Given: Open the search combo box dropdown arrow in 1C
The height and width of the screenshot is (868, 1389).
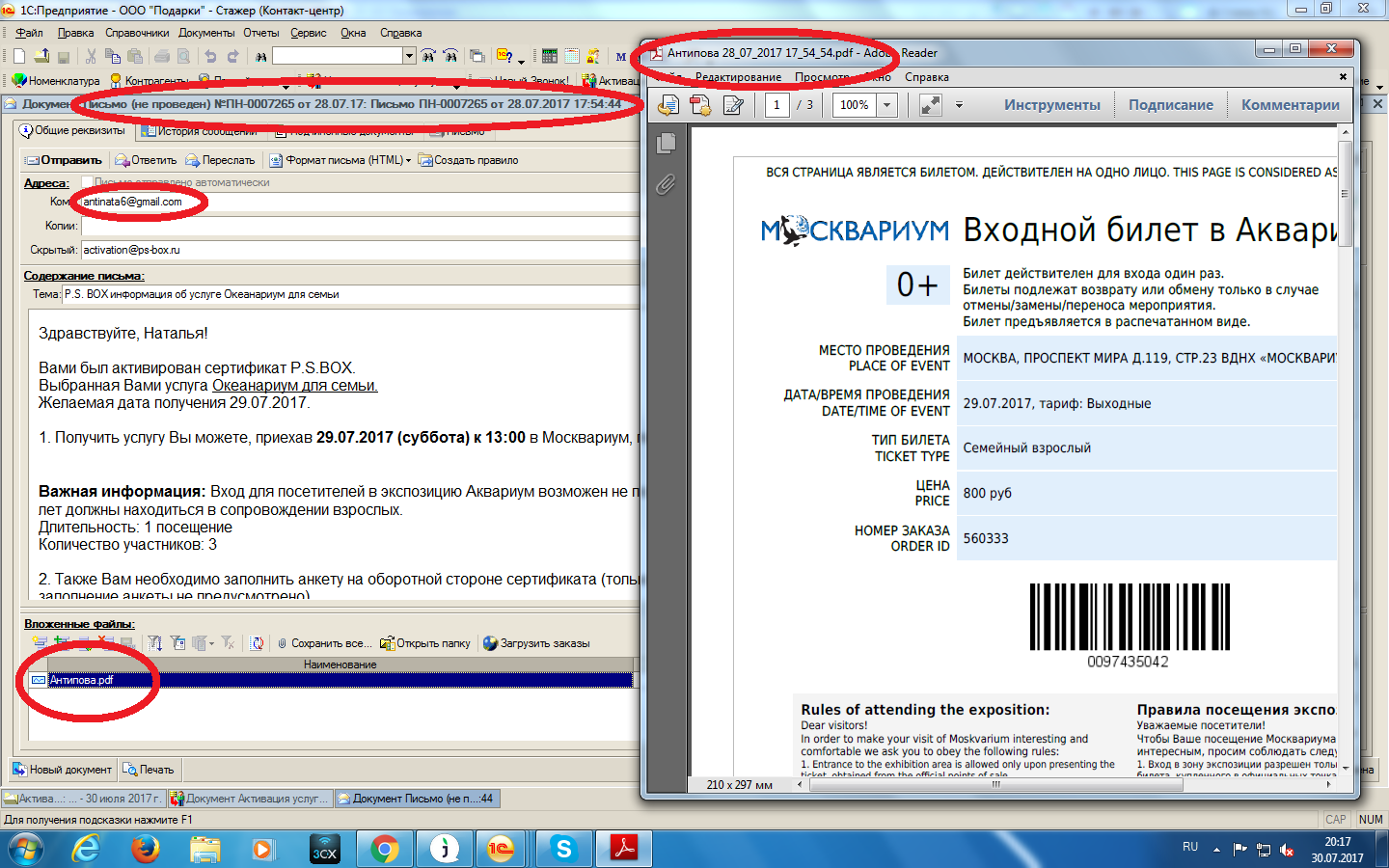Looking at the screenshot, I should pyautogui.click(x=409, y=56).
